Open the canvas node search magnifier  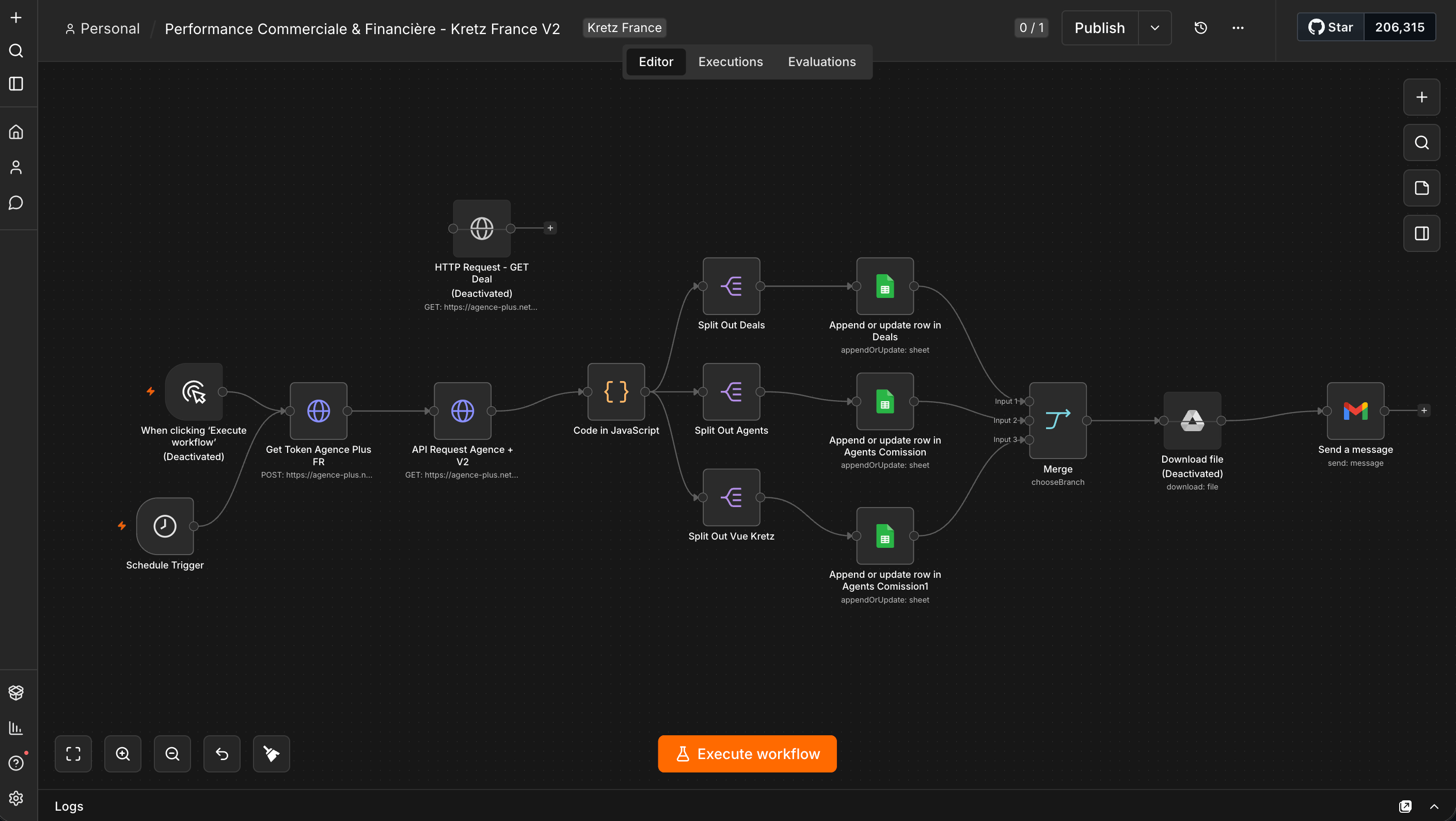pyautogui.click(x=1421, y=143)
